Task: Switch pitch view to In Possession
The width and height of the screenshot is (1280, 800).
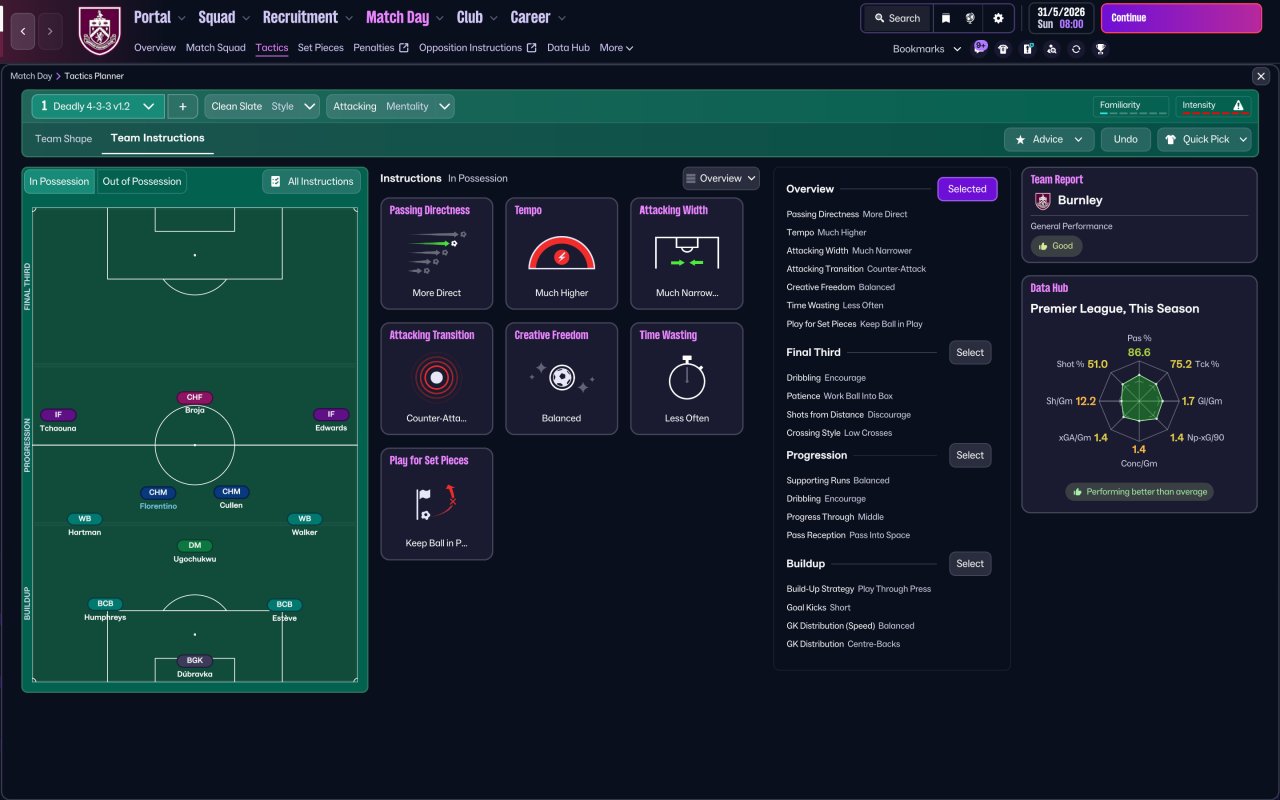Action: click(x=58, y=181)
